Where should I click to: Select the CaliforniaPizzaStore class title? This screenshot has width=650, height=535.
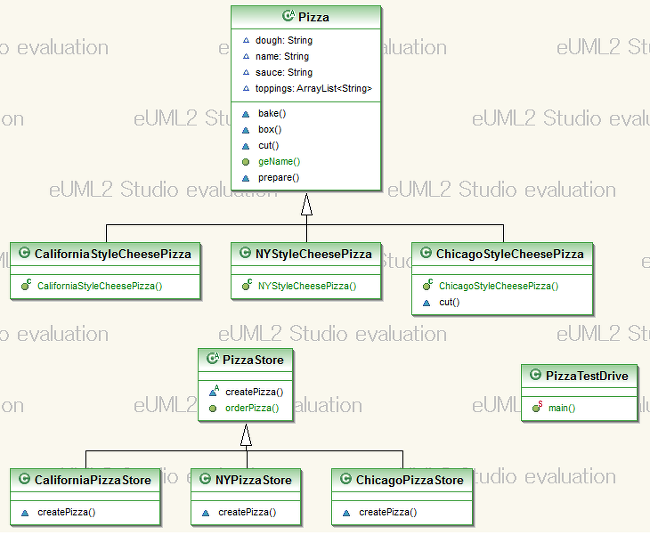(93, 480)
